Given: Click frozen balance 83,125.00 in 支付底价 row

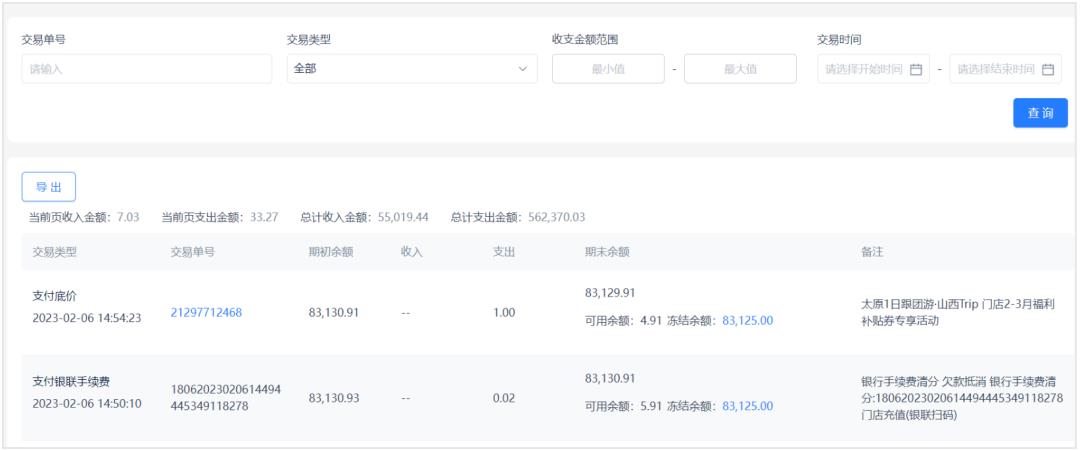Looking at the screenshot, I should pos(747,320).
